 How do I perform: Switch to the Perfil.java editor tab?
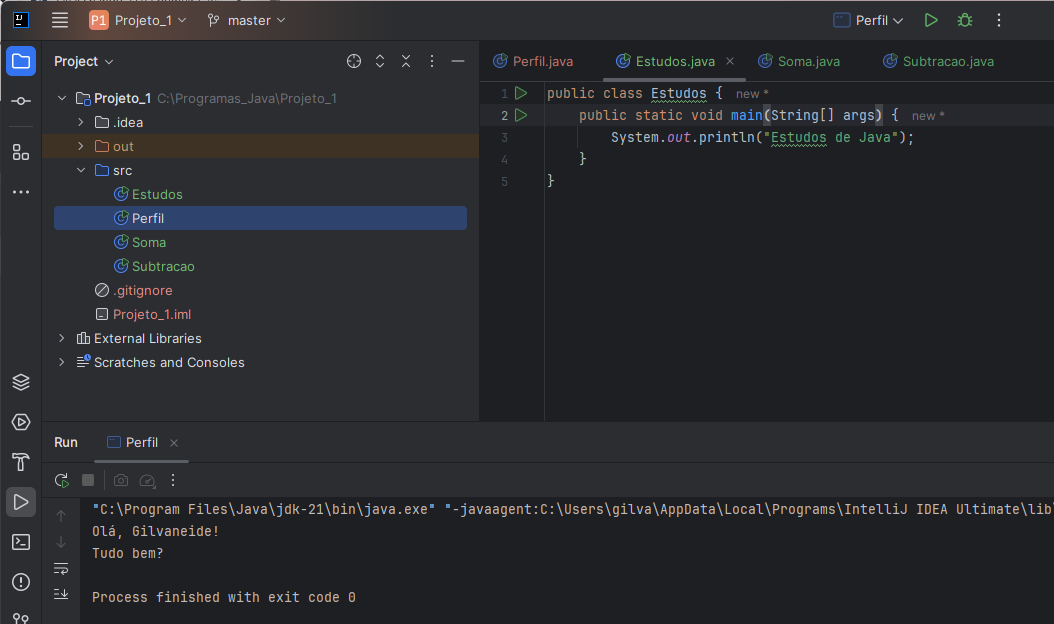[533, 61]
